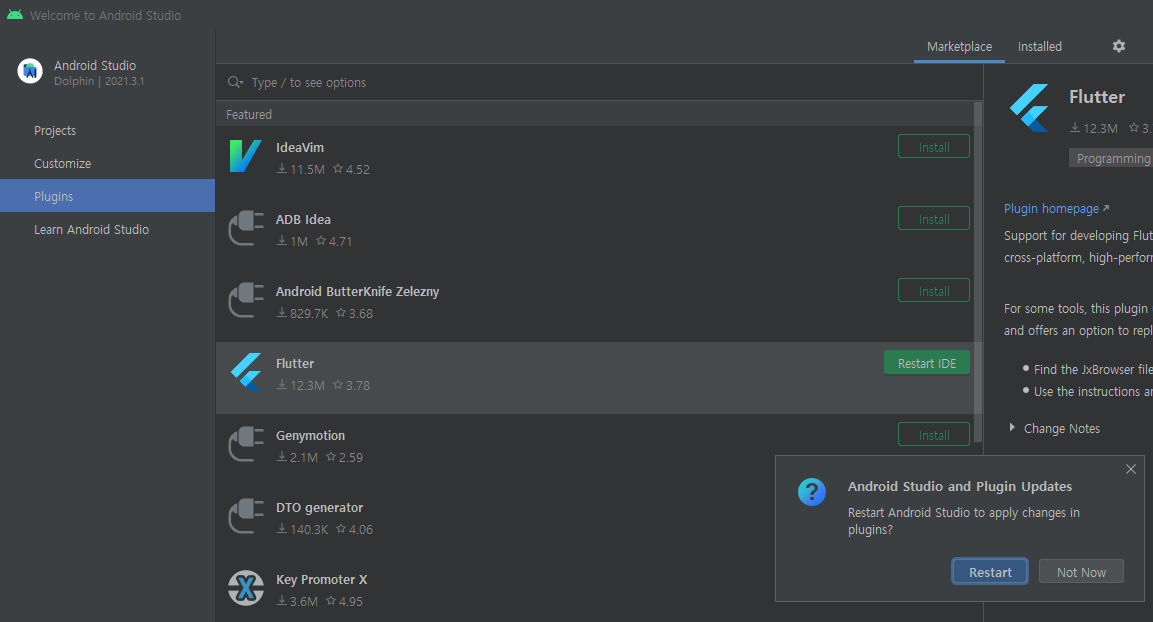Install the Genymotion plugin
Viewport: 1153px width, 622px height.
tap(934, 435)
